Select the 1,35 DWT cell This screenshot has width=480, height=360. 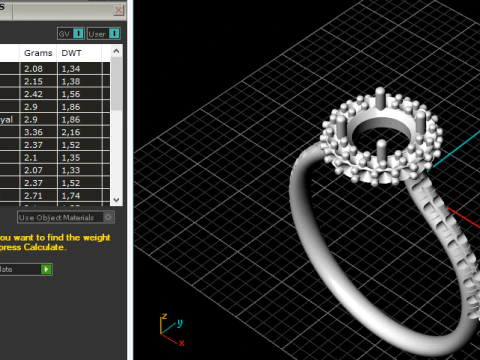pos(80,158)
